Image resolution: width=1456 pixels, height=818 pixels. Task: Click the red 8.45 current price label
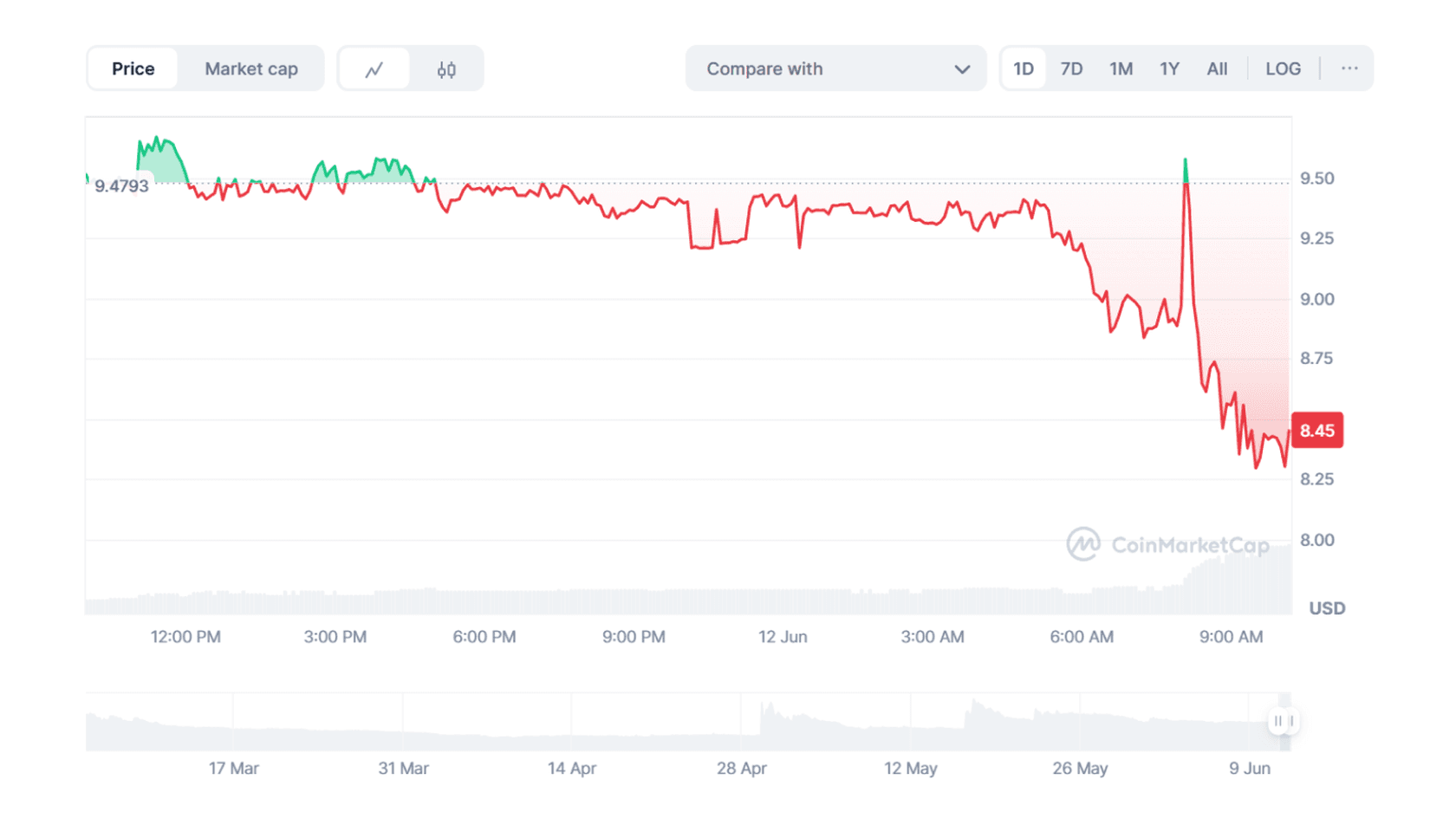(x=1317, y=431)
